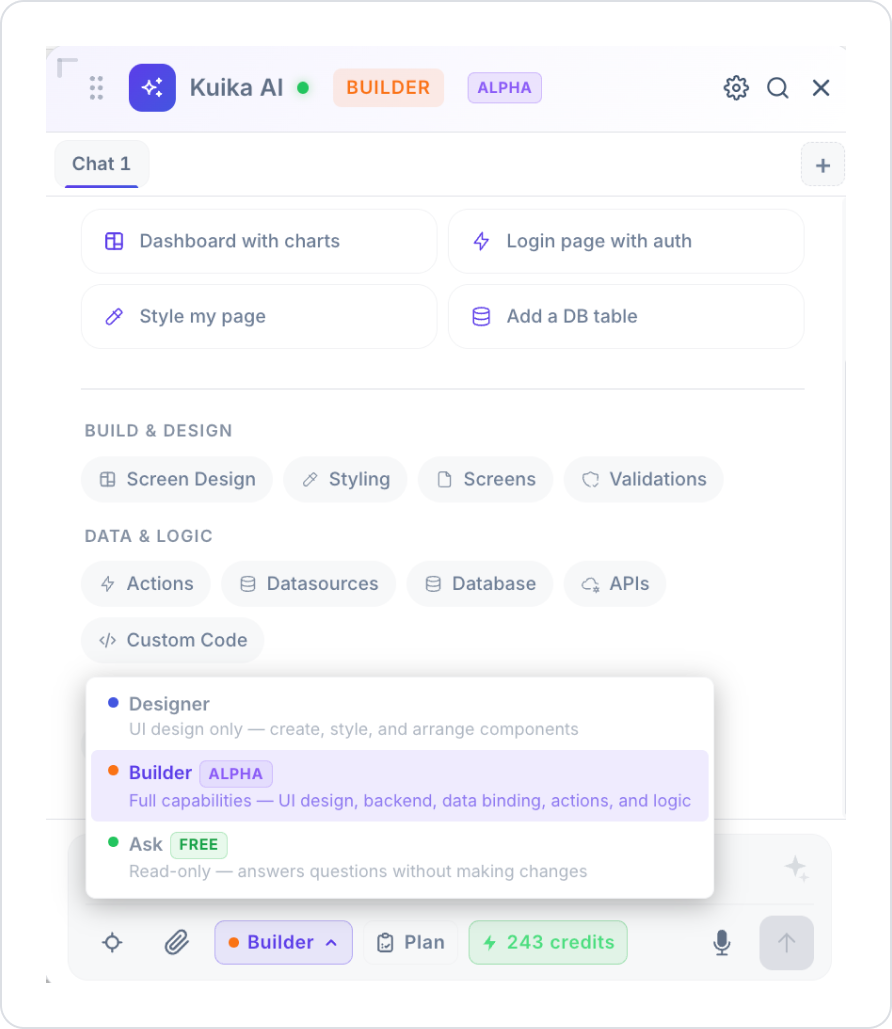Open search with the magnifier icon
Image resolution: width=892 pixels, height=1029 pixels.
click(778, 88)
